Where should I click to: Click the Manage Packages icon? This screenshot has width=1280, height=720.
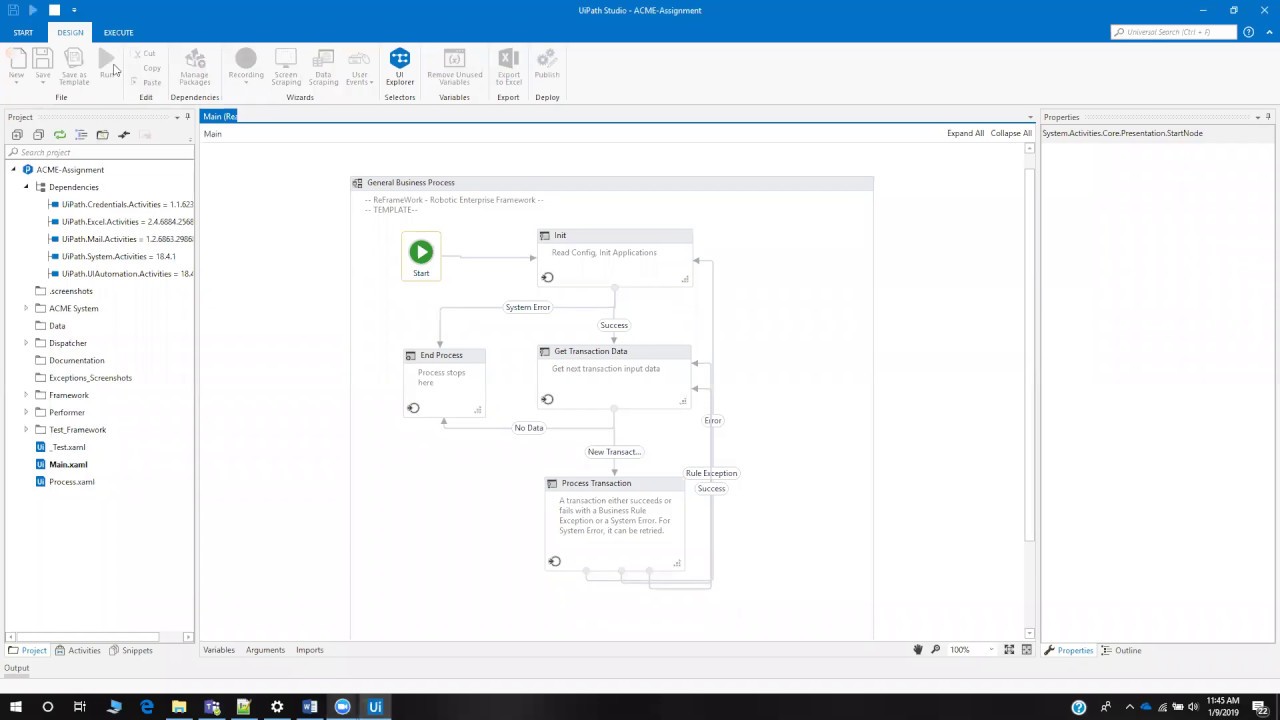click(195, 66)
